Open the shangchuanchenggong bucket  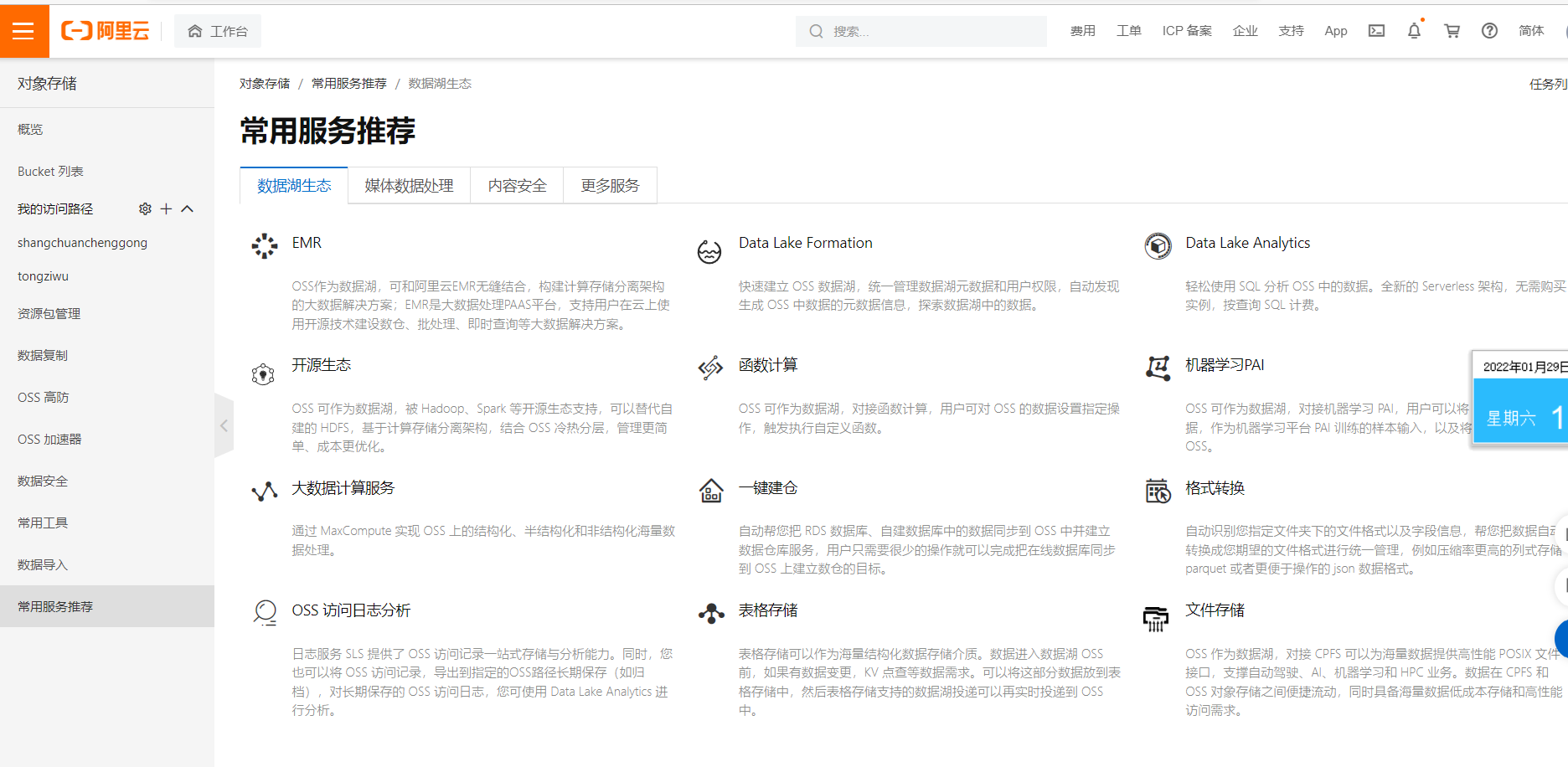point(82,243)
